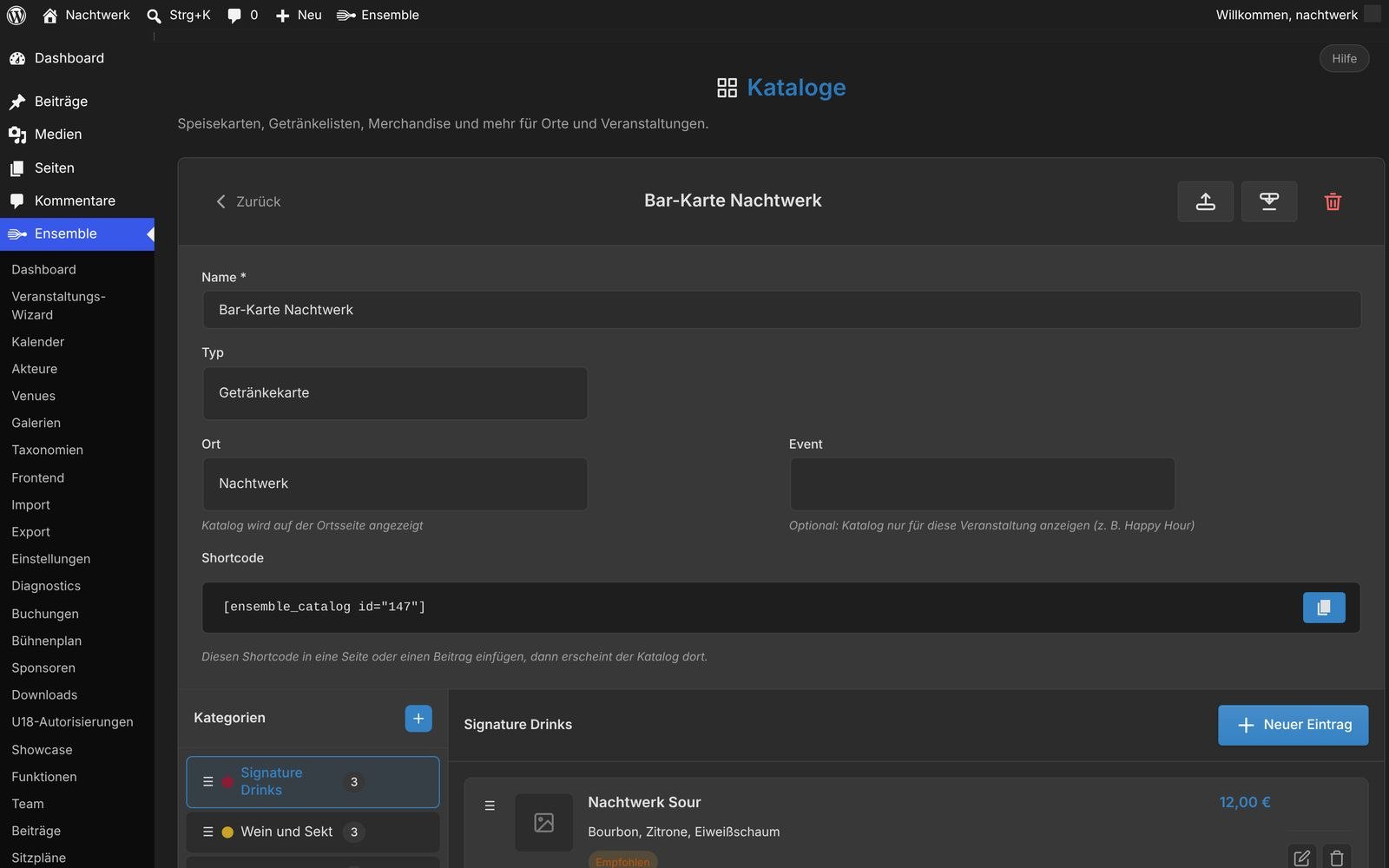Screen dimensions: 1389x868
Task: Edit the Nachtwerk Sour entry
Action: 1301,858
